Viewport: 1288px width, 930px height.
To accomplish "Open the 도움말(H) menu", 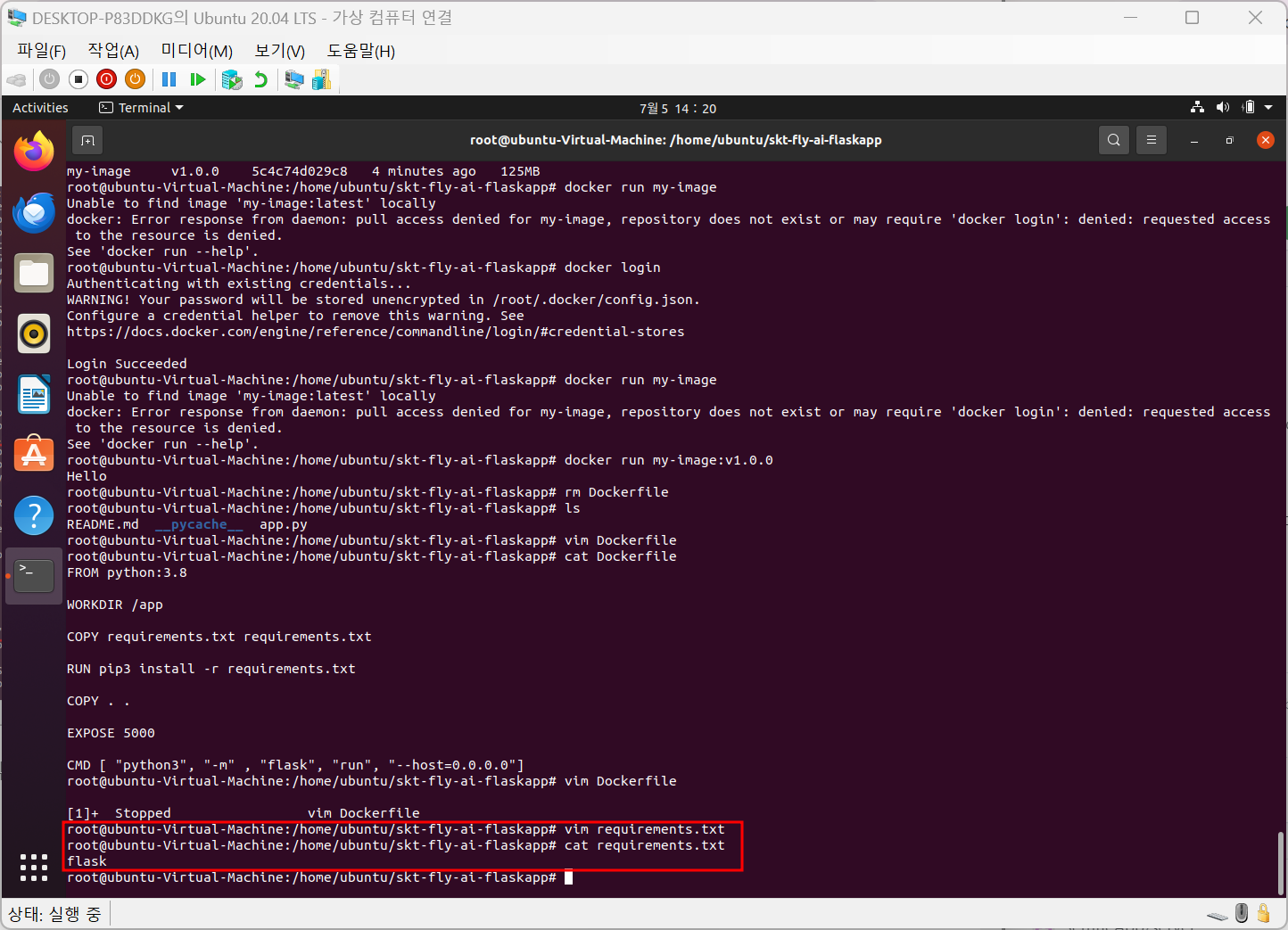I will (x=360, y=51).
